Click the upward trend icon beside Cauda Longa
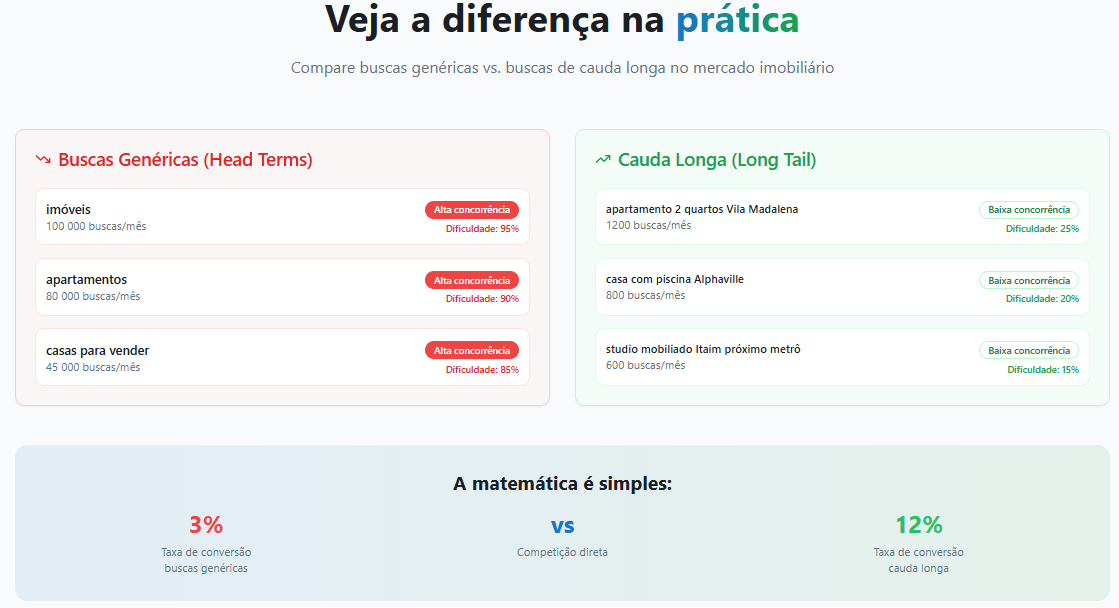The image size is (1119, 608). pyautogui.click(x=603, y=159)
